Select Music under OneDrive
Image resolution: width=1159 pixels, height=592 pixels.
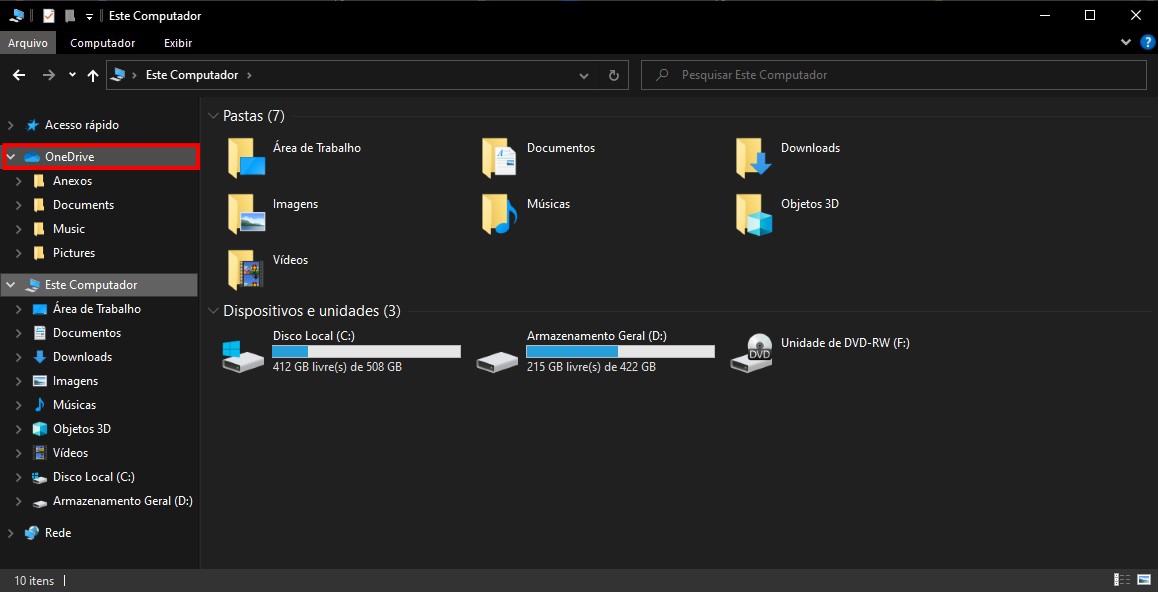(69, 228)
